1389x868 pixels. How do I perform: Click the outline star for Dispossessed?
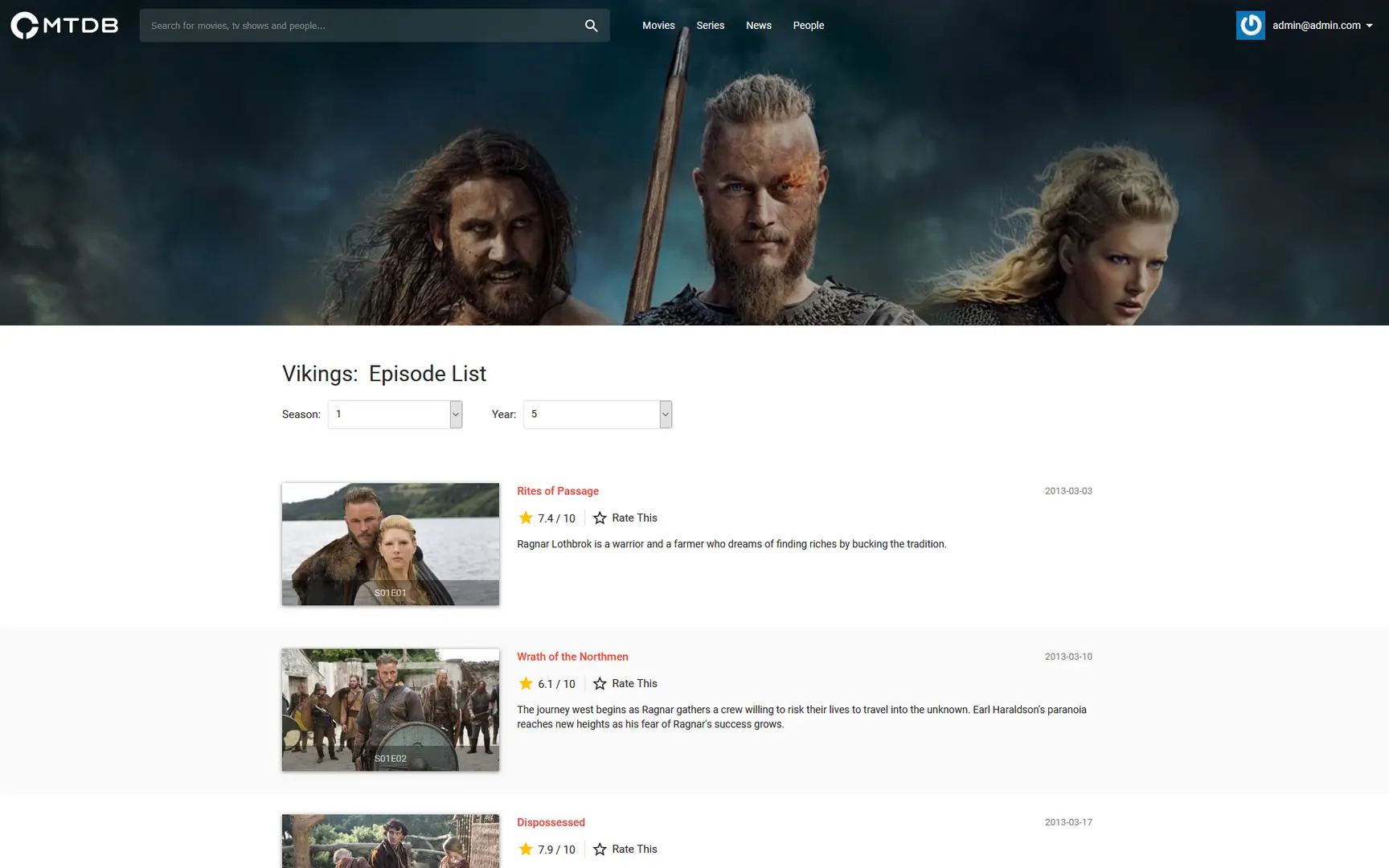pos(600,849)
